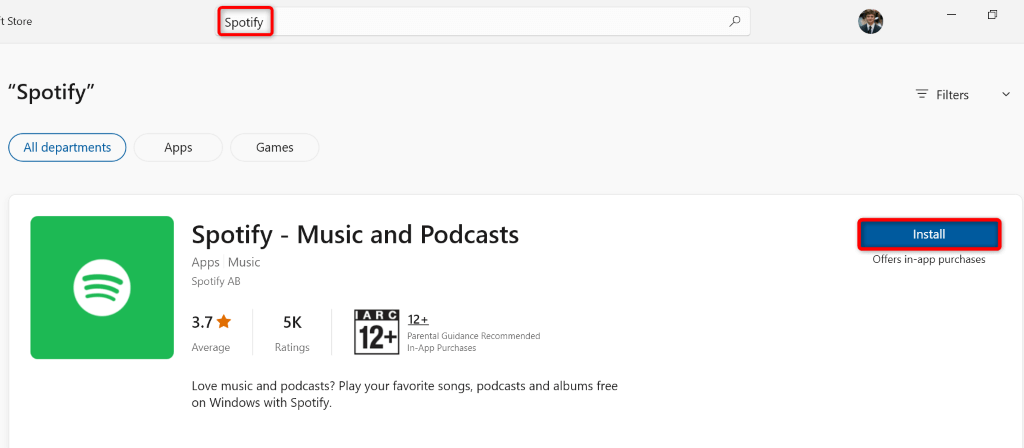Switch to the Games tab
Viewport: 1024px width, 448px height.
pos(275,147)
